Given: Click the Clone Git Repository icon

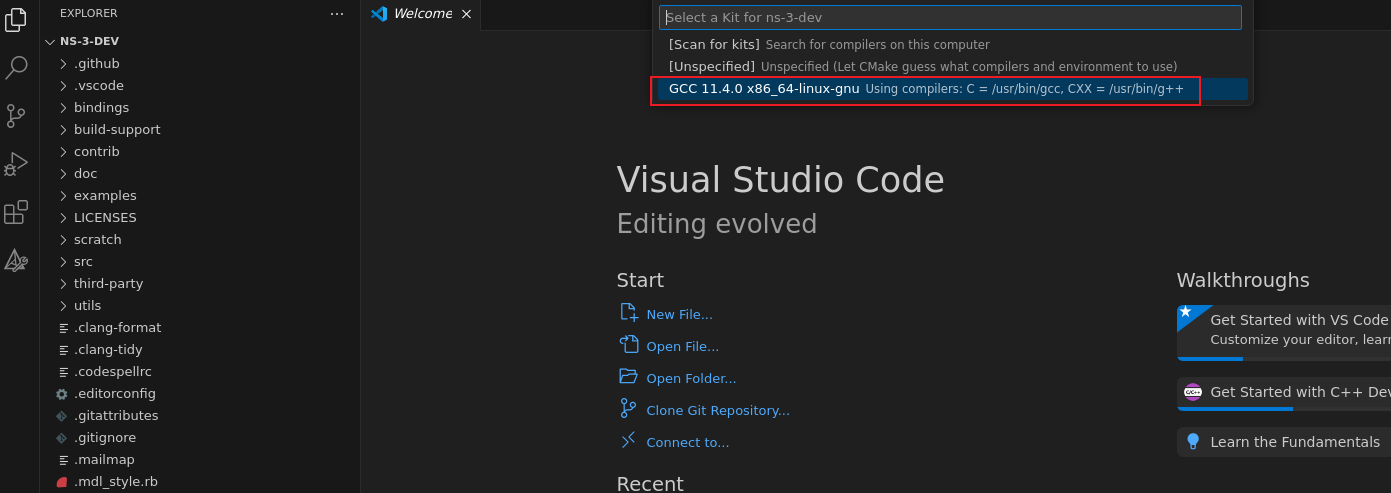Looking at the screenshot, I should (x=628, y=409).
